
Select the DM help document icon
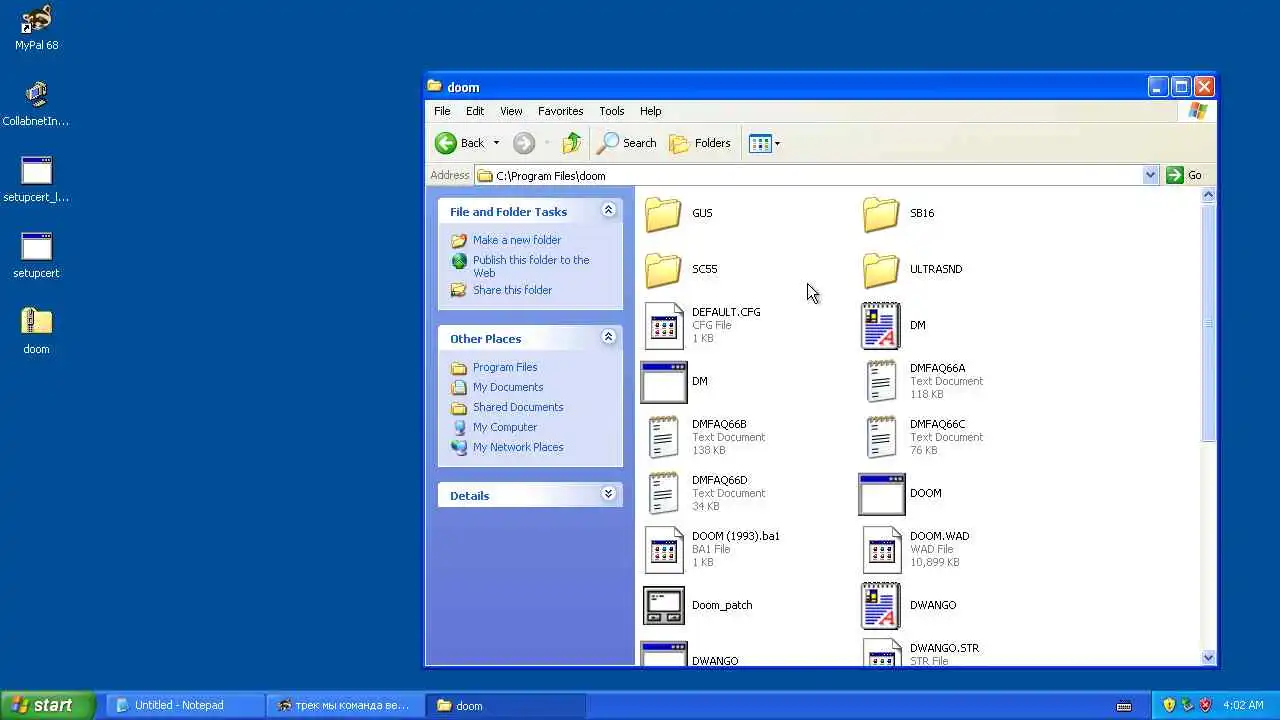pos(881,325)
